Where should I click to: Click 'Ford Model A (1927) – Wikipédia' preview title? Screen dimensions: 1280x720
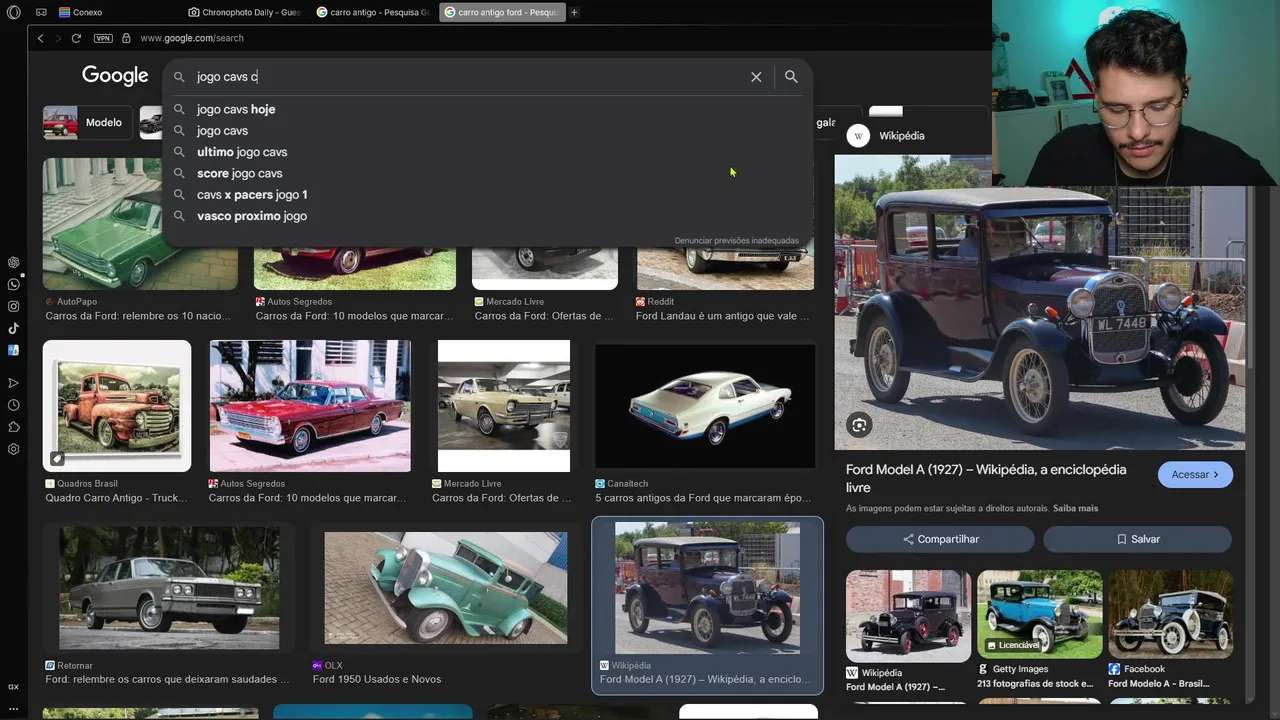(x=986, y=478)
